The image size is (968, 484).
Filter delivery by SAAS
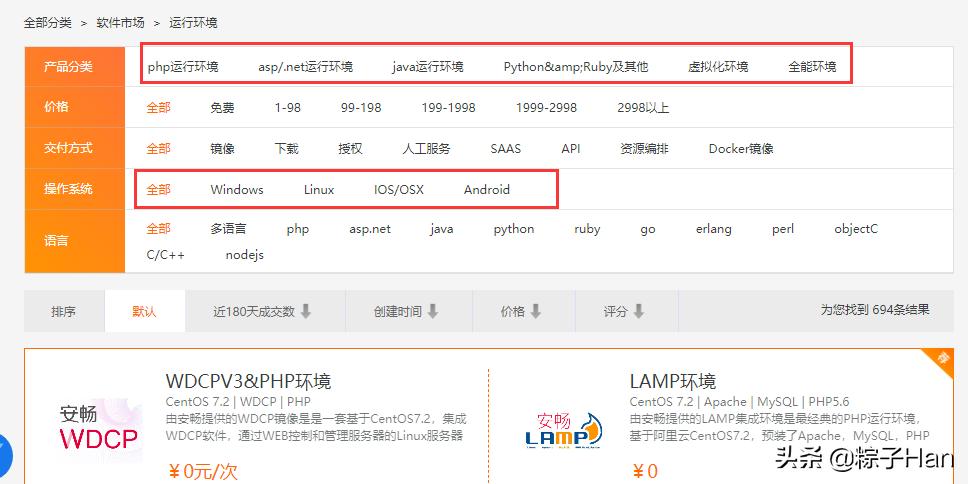point(506,149)
